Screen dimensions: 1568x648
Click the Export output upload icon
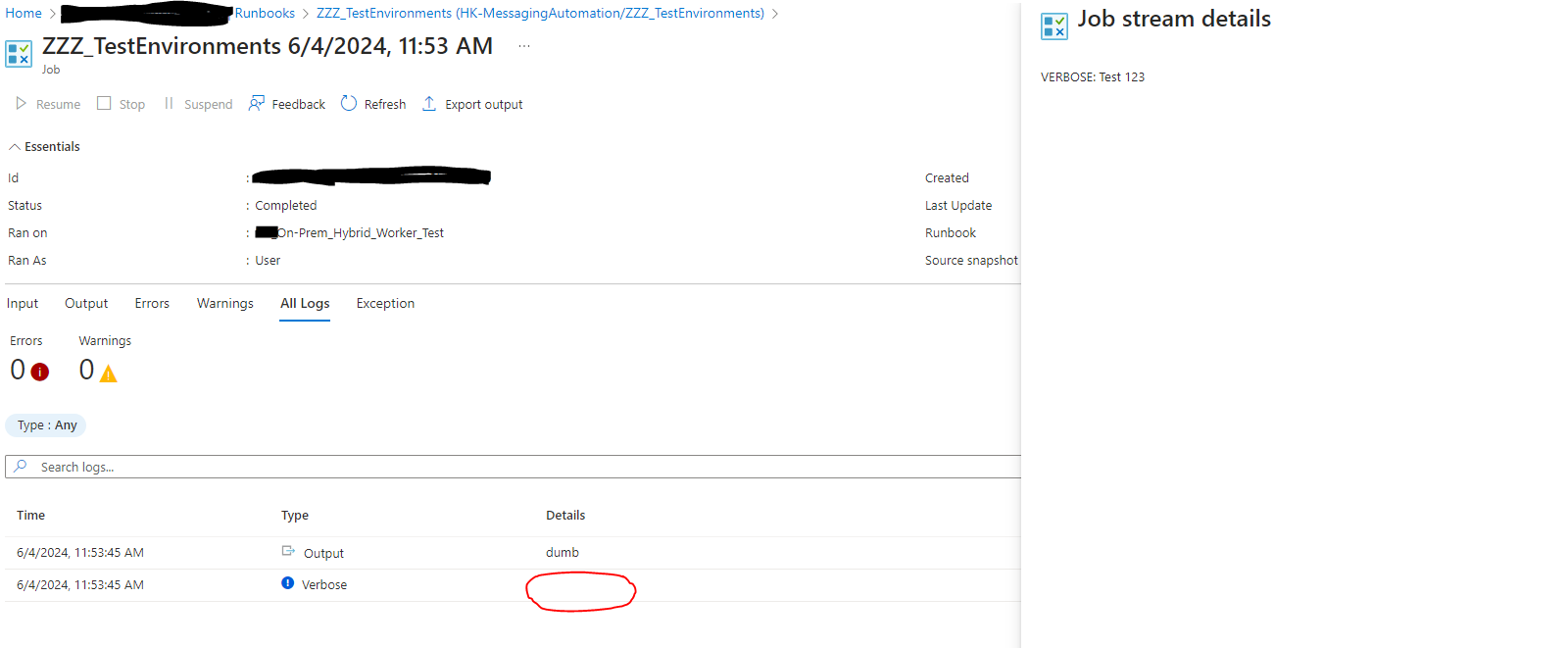[429, 103]
